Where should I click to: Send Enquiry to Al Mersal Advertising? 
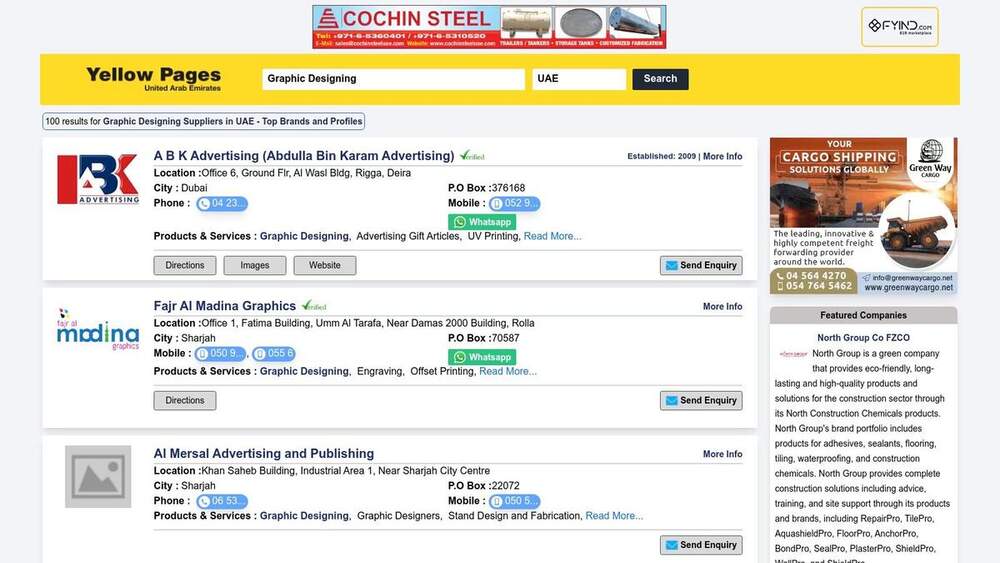700,545
